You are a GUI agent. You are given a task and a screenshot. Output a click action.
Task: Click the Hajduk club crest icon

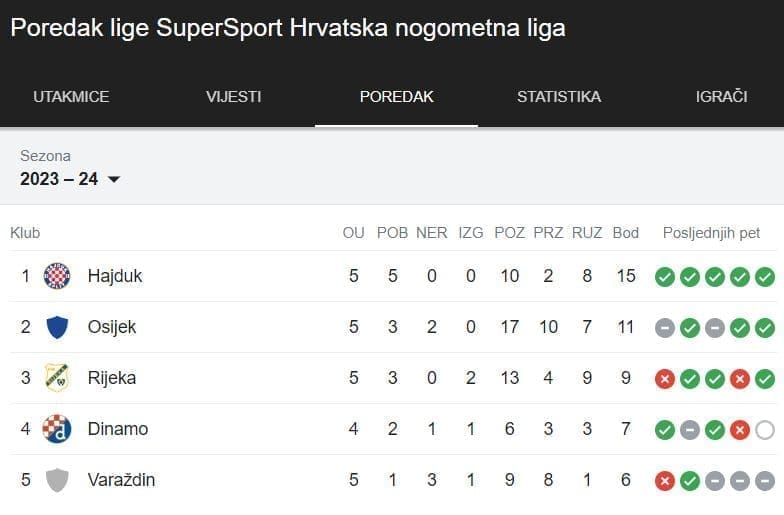(x=57, y=276)
